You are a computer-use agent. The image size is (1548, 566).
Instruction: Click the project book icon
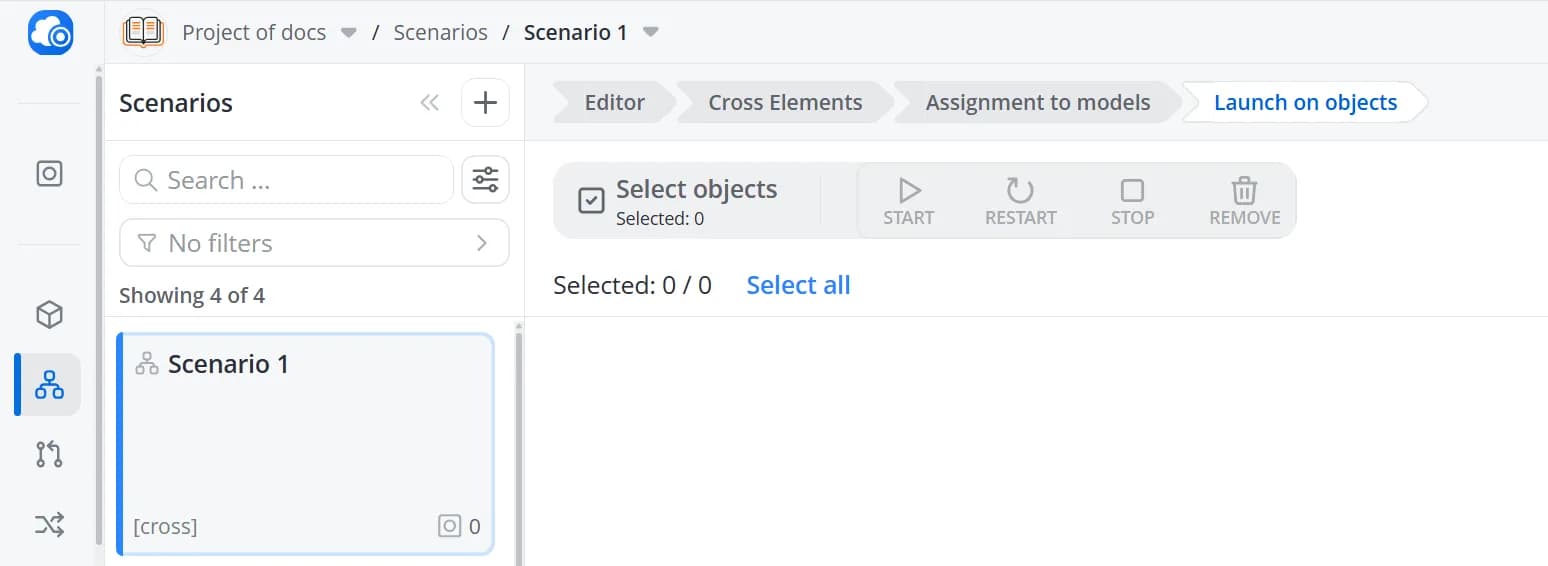click(143, 32)
